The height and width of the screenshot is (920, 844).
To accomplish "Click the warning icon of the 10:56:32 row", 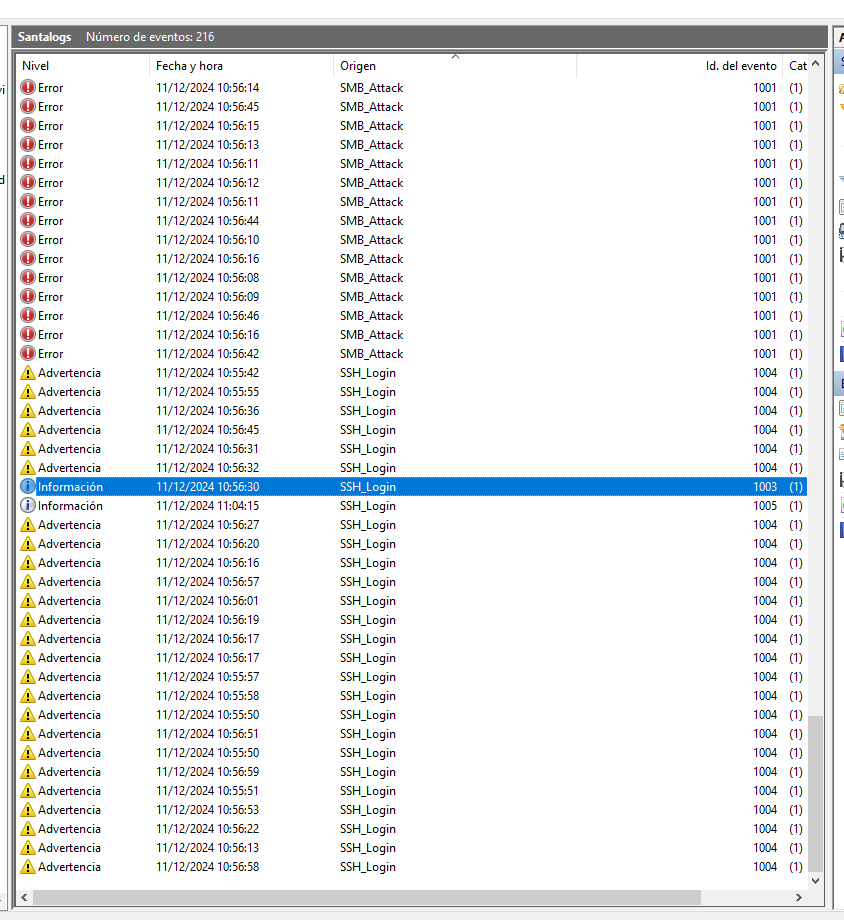I will click(x=28, y=468).
